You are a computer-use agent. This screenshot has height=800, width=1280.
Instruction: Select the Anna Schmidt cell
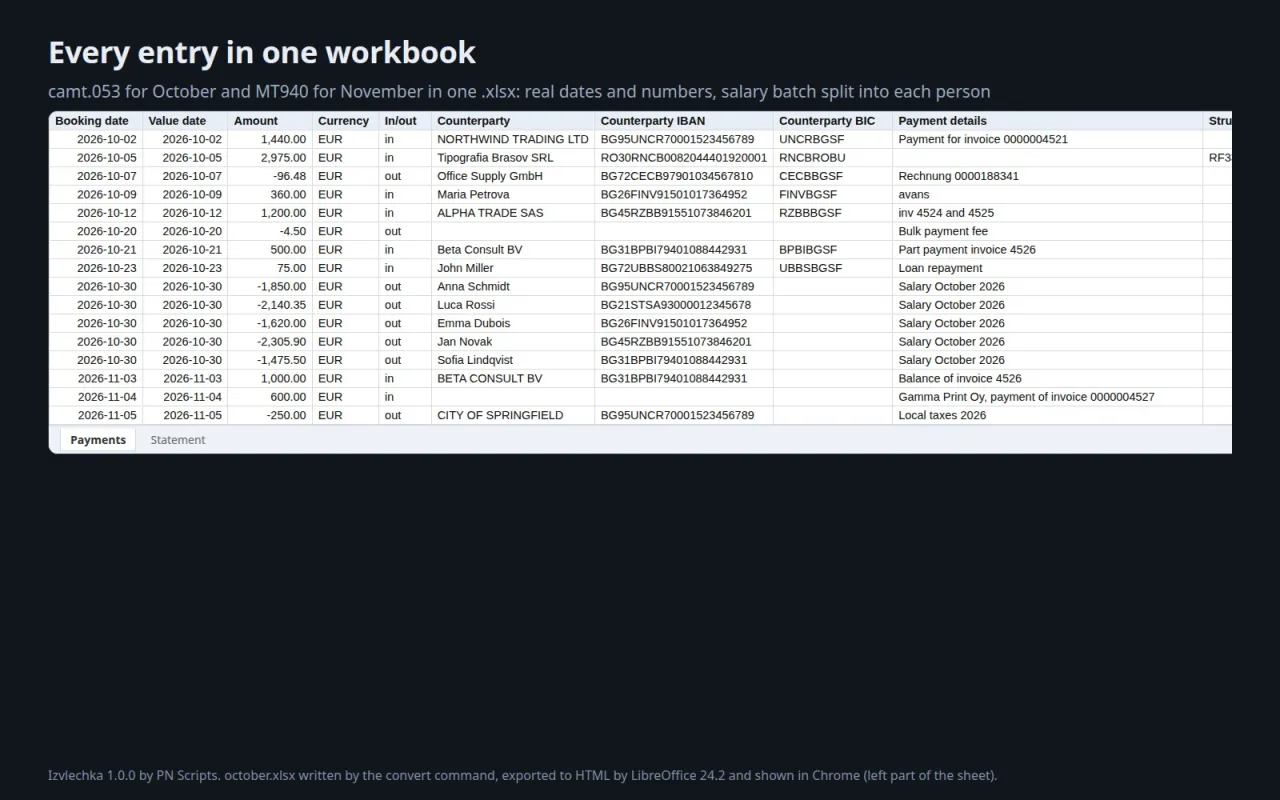[513, 286]
